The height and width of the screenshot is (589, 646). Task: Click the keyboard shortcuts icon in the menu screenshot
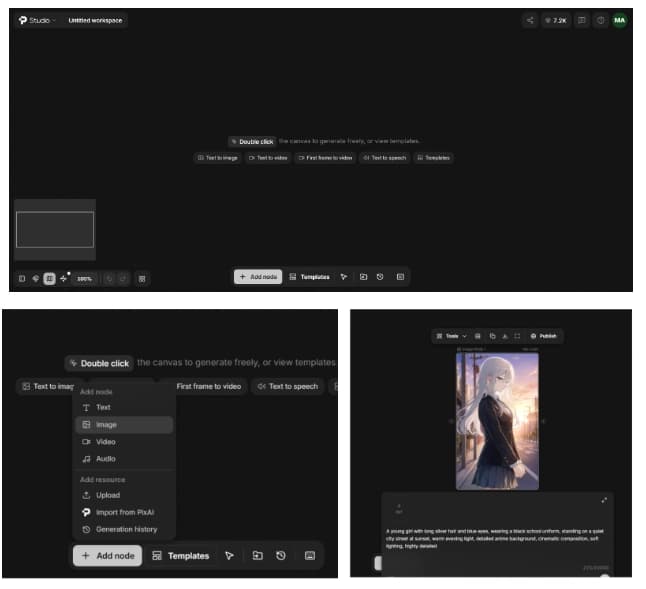coord(310,556)
